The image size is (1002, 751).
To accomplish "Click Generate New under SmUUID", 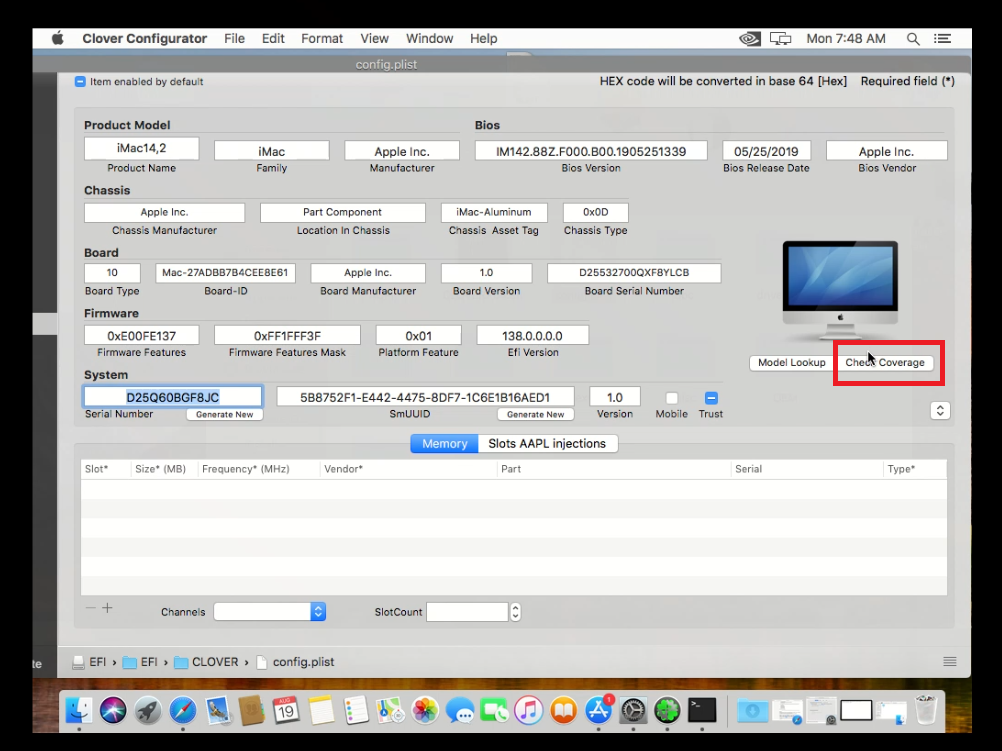I will [536, 414].
